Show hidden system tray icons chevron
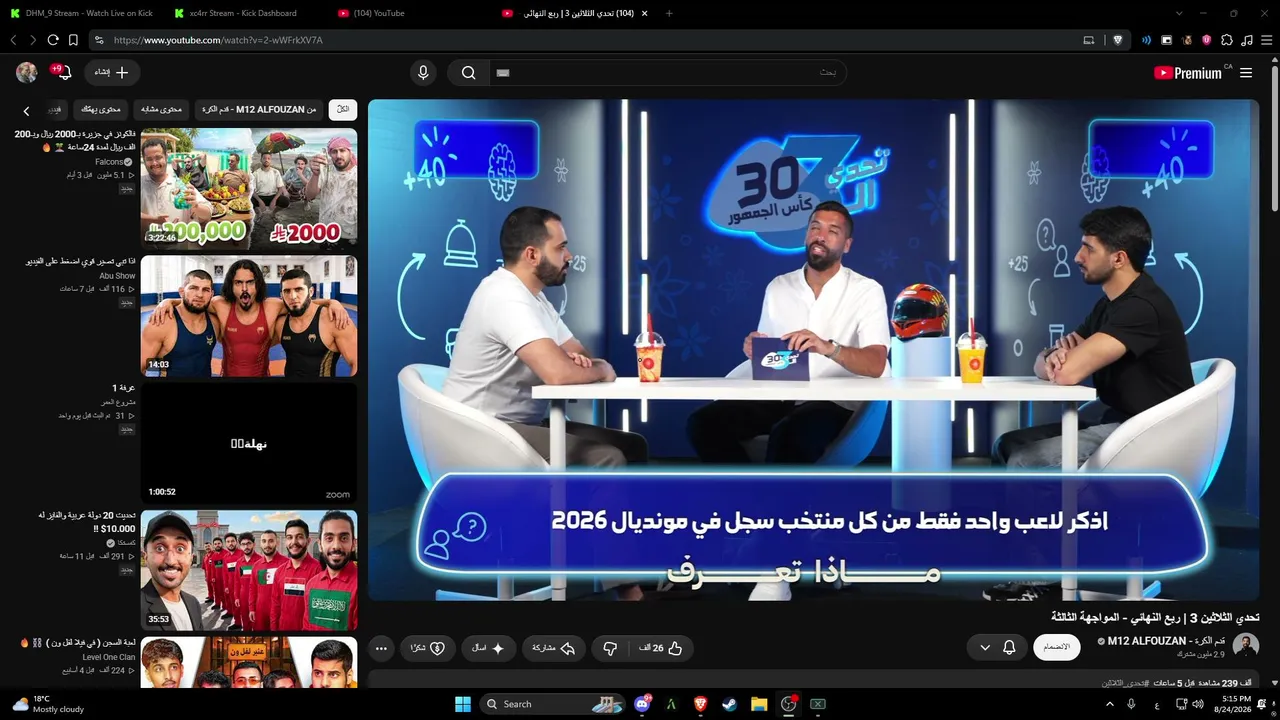Image resolution: width=1280 pixels, height=720 pixels. 1110,704
